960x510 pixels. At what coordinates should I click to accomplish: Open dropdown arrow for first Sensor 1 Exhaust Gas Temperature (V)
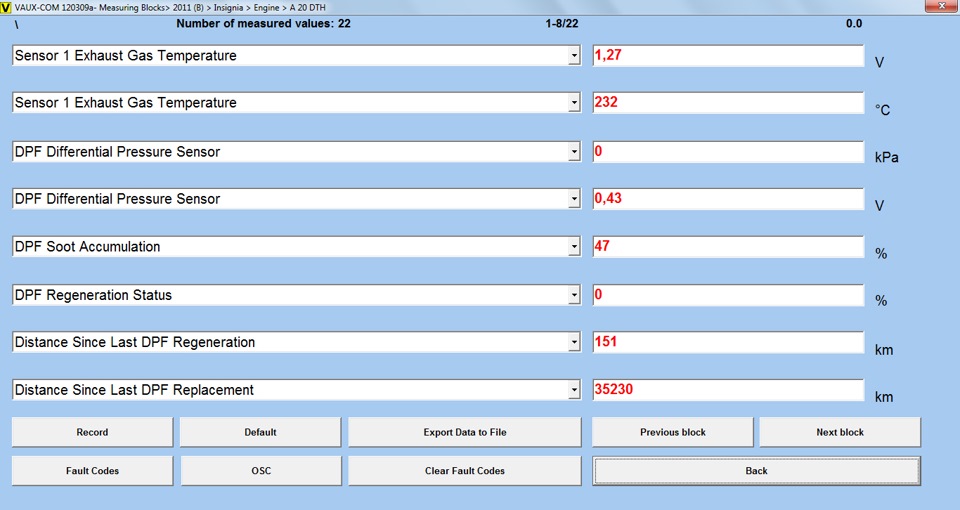[x=574, y=56]
